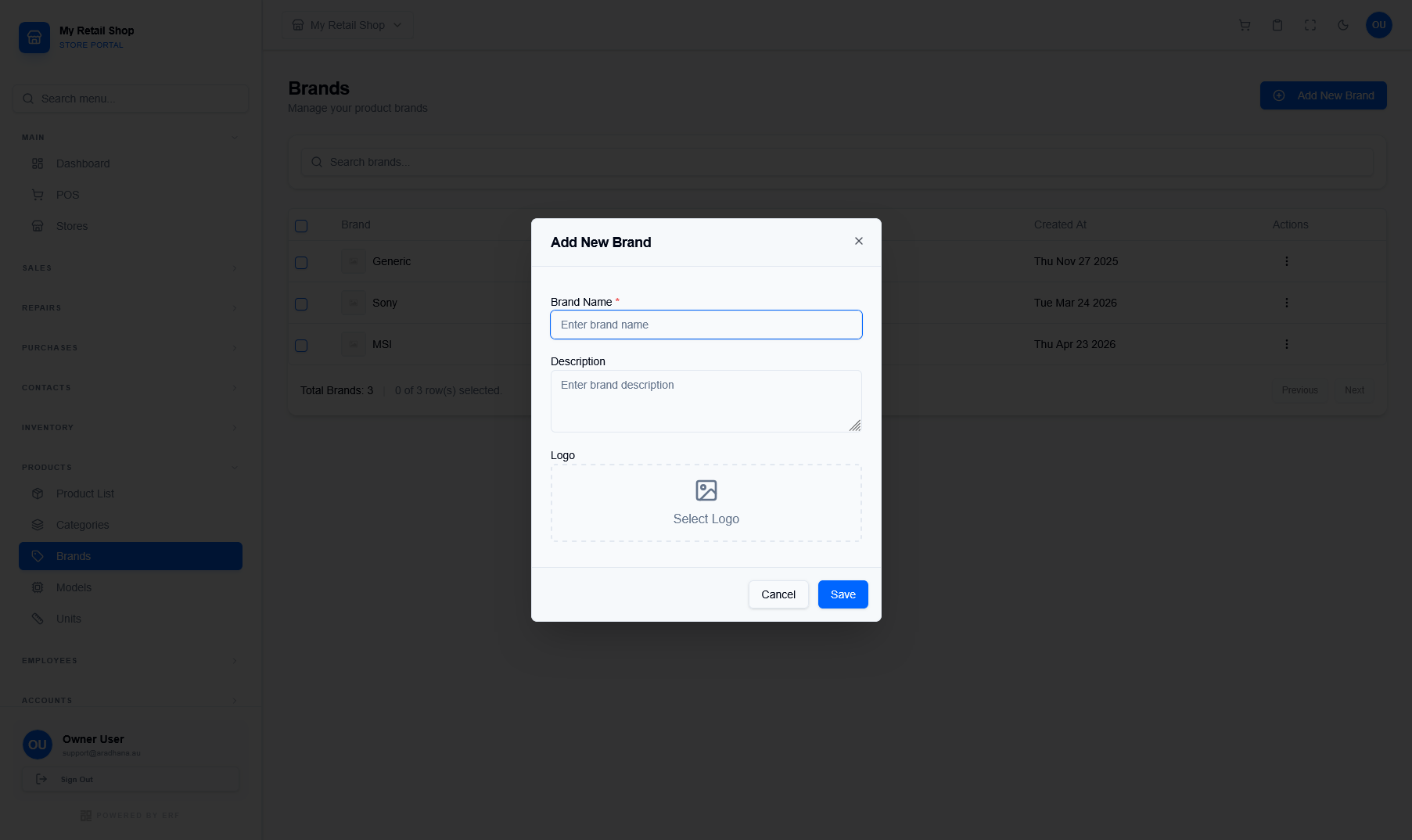Image resolution: width=1412 pixels, height=840 pixels.
Task: Click the Search menu field
Action: (x=131, y=99)
